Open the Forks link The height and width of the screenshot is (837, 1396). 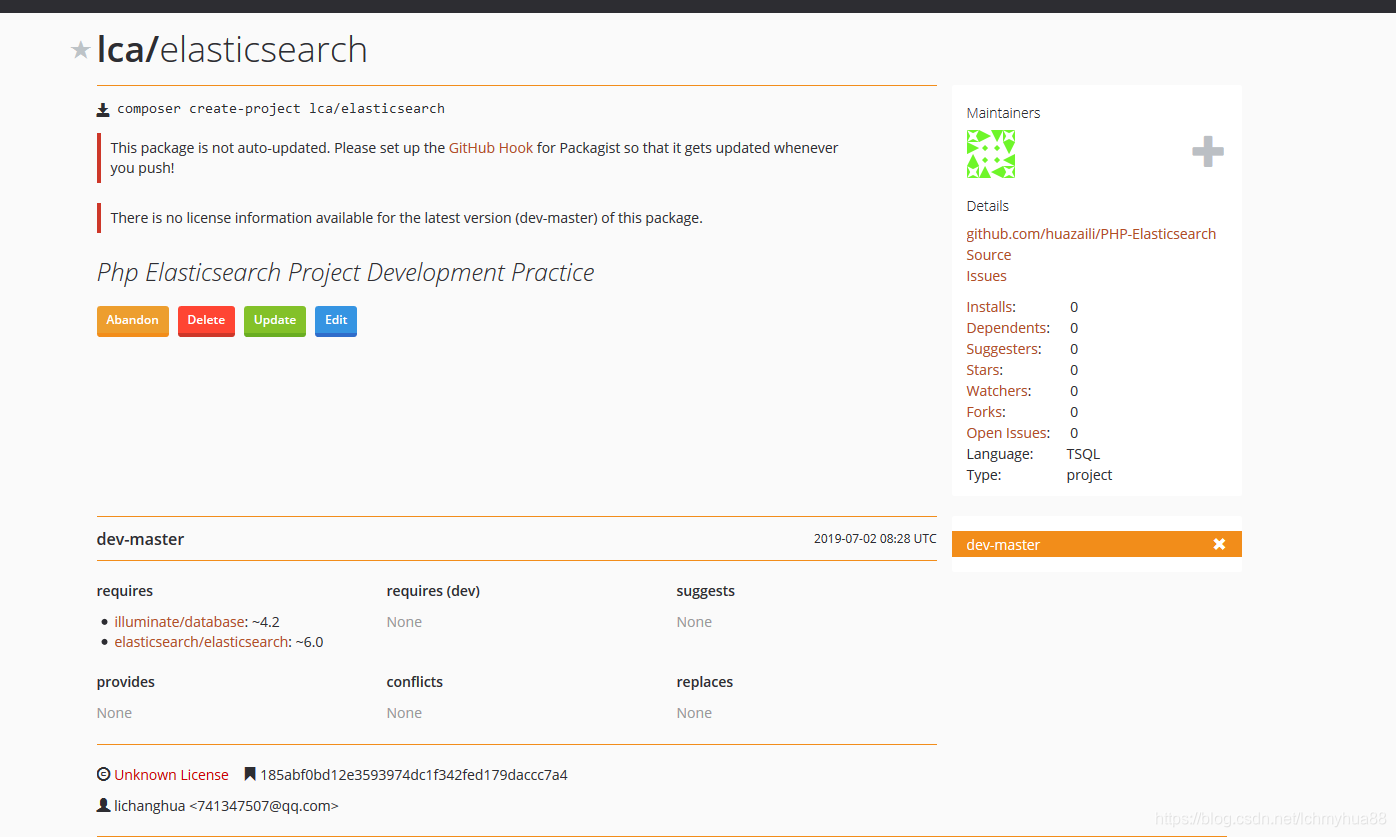point(984,412)
